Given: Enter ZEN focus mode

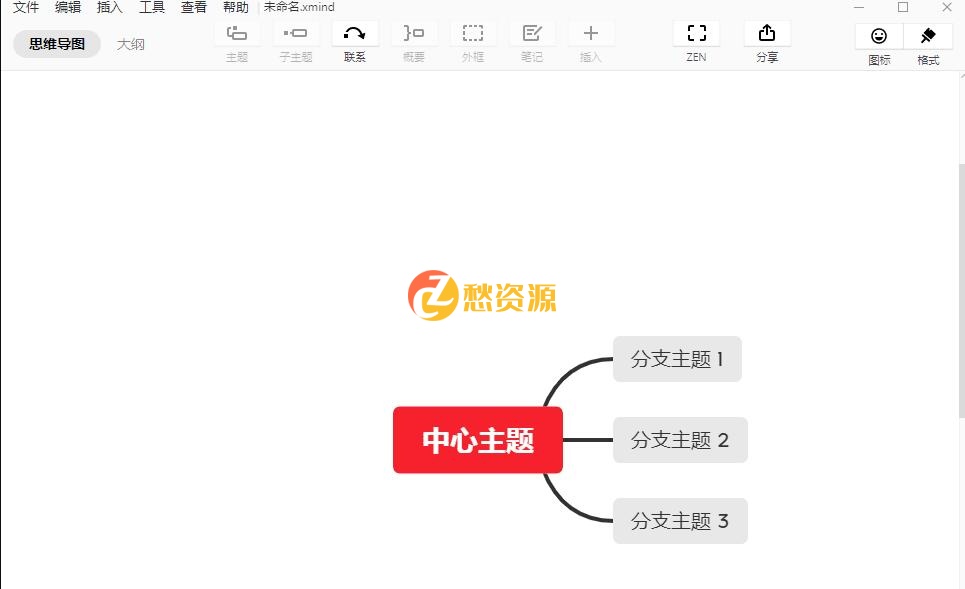Looking at the screenshot, I should point(695,40).
